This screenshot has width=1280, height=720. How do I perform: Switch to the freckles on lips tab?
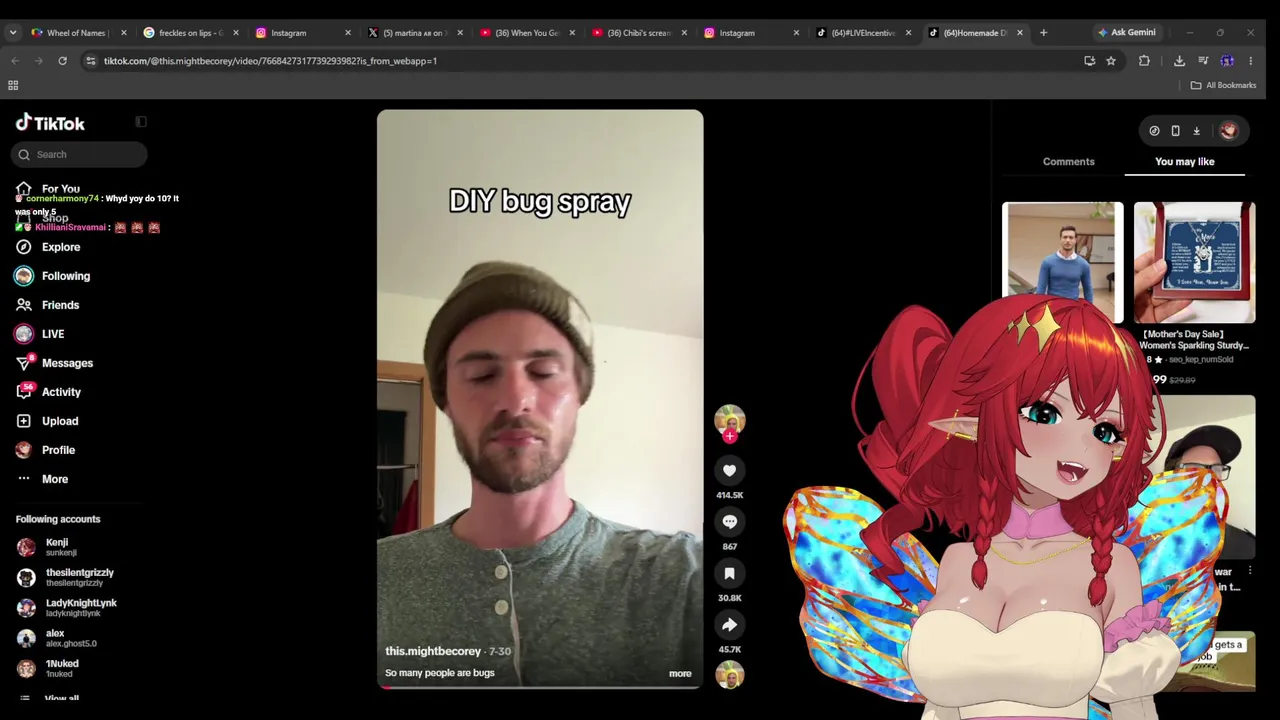point(189,33)
